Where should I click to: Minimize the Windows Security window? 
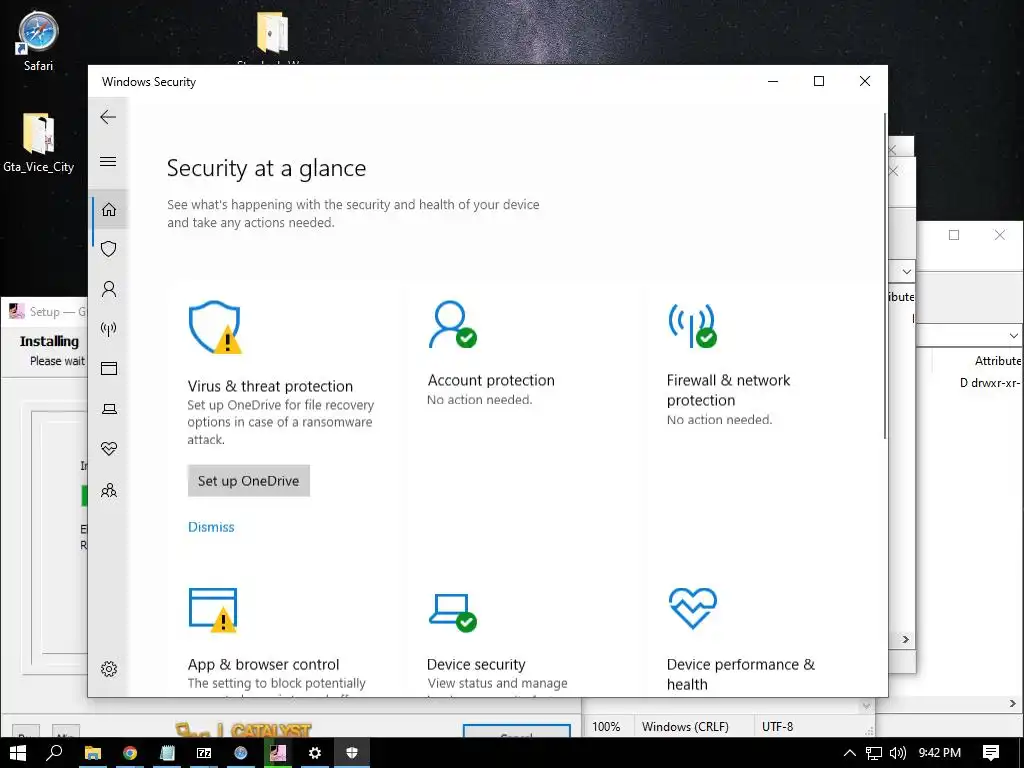[x=773, y=81]
